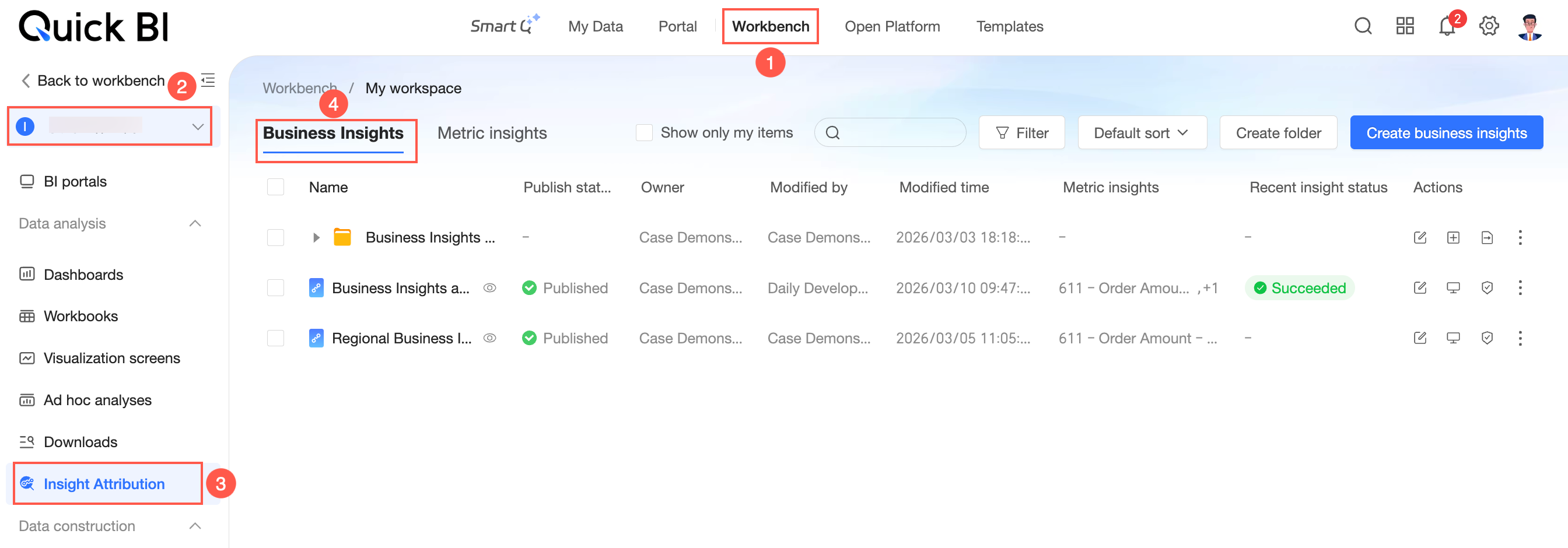
Task: Open the notifications bell
Action: 1447,26
